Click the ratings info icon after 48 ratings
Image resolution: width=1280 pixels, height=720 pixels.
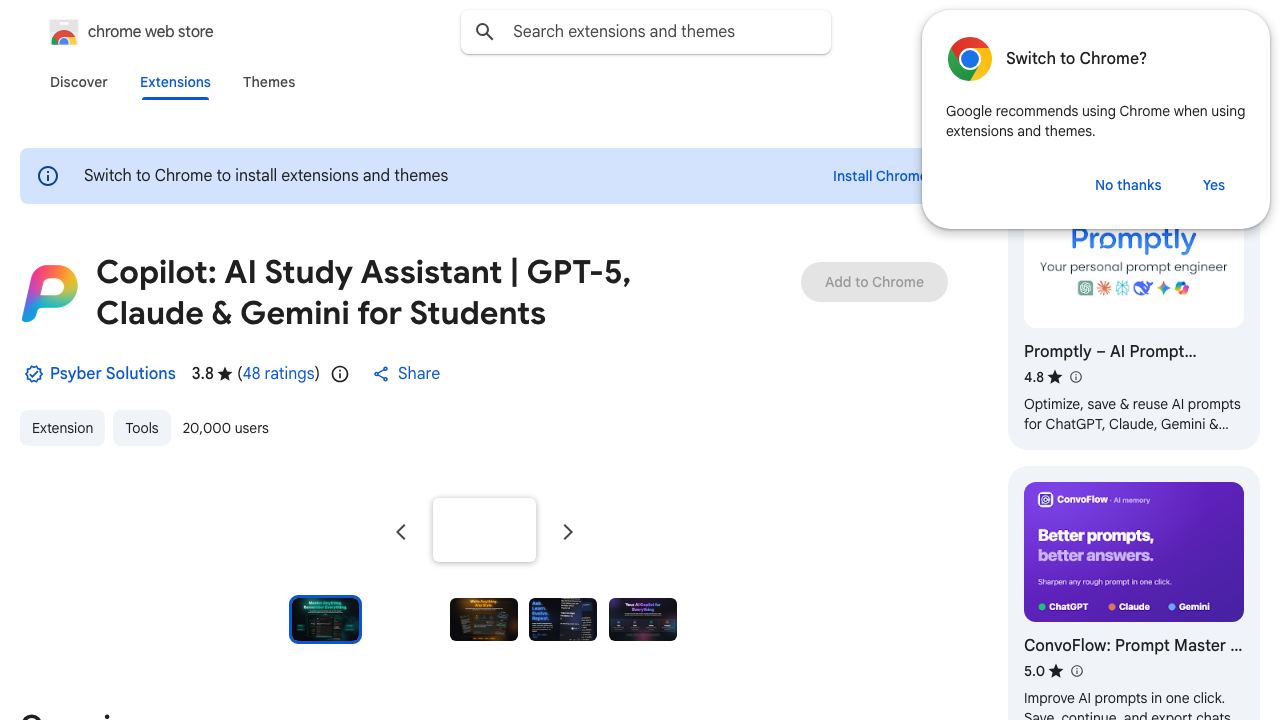pyautogui.click(x=340, y=374)
